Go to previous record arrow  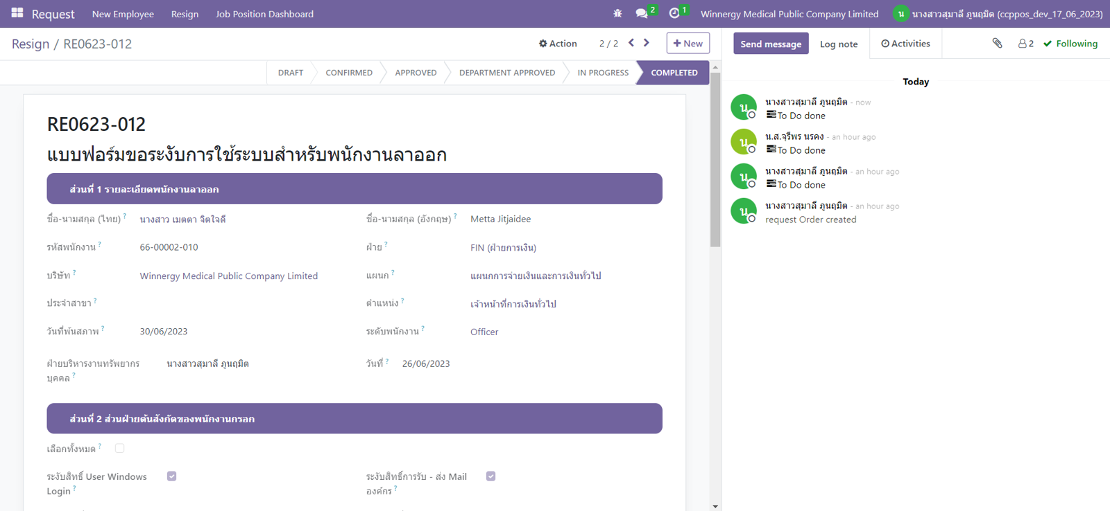tap(631, 43)
